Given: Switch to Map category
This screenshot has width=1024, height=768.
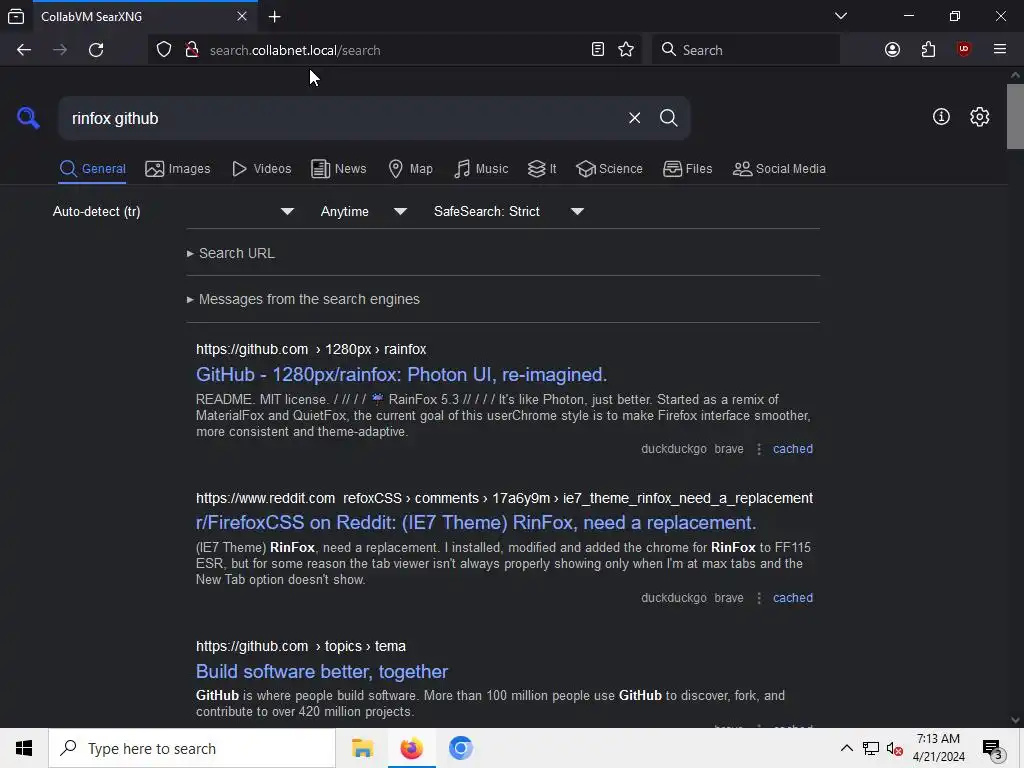Looking at the screenshot, I should [x=410, y=168].
